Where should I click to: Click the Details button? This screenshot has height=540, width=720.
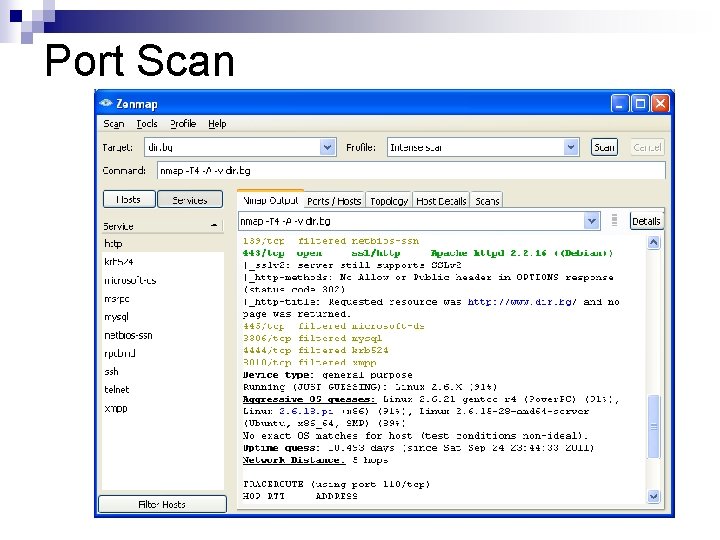(x=646, y=221)
